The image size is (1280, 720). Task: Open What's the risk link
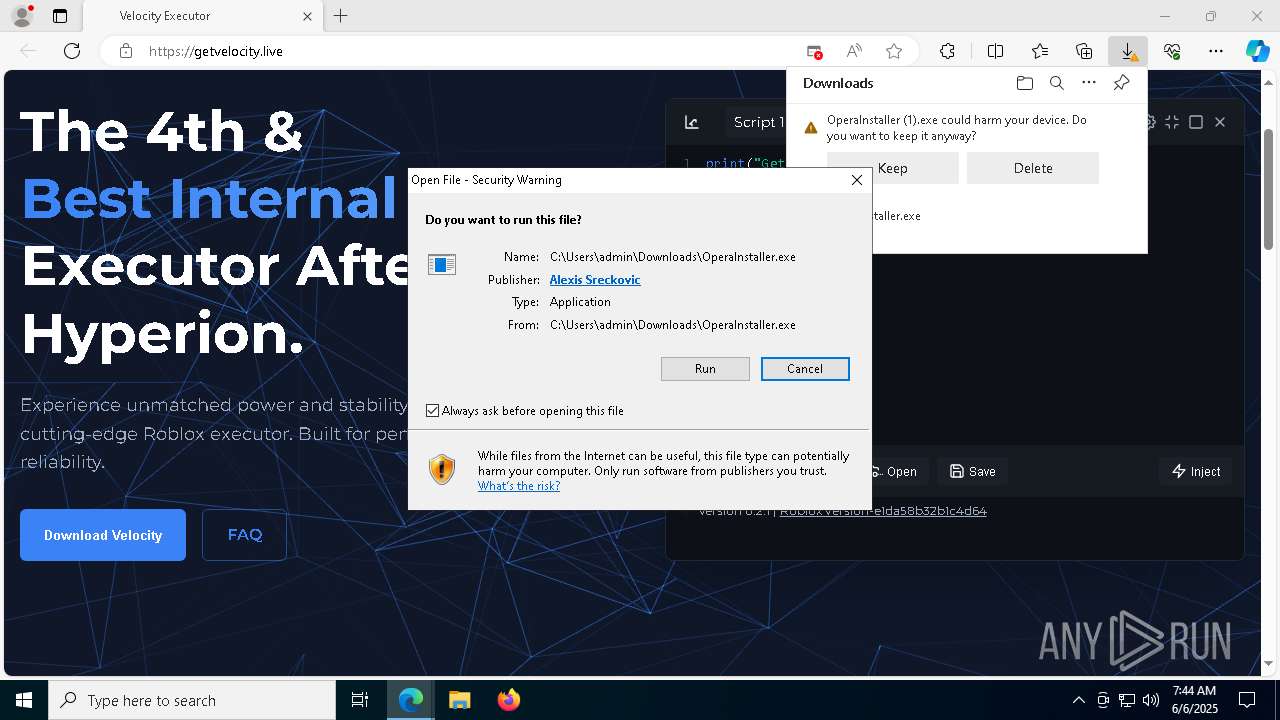pyautogui.click(x=519, y=486)
